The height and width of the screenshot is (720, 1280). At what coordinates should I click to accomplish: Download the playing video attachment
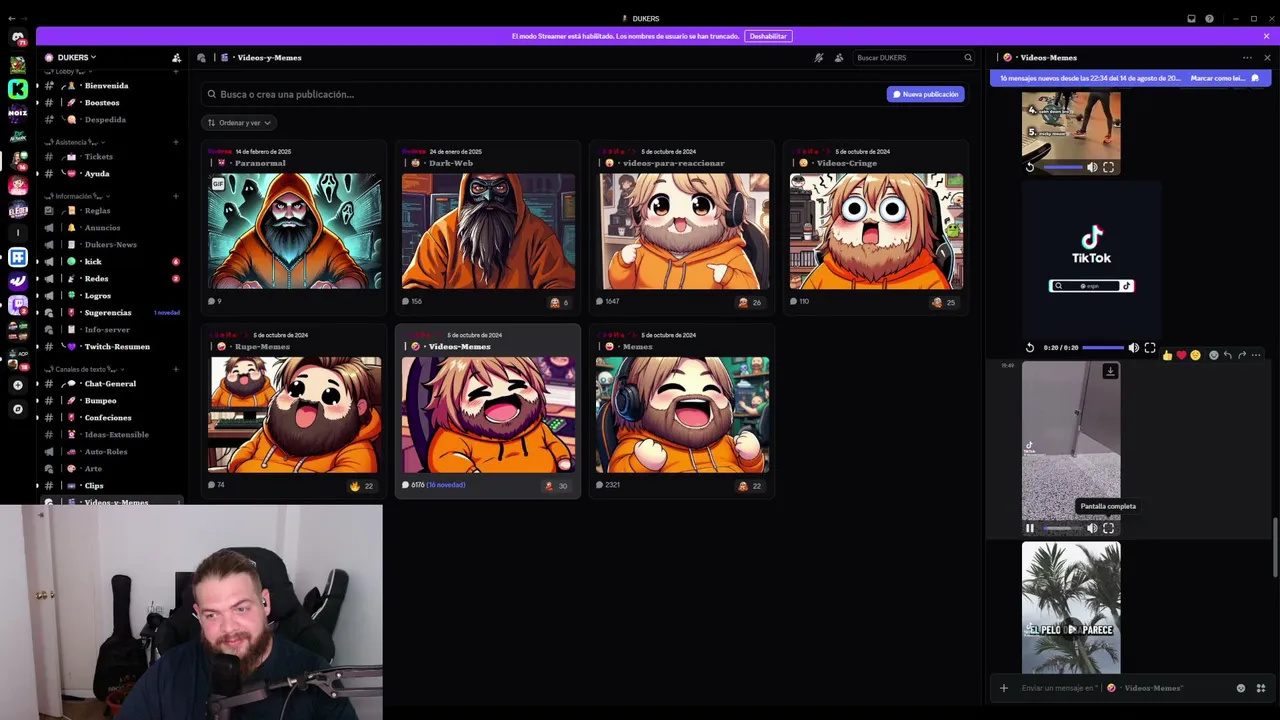pyautogui.click(x=1110, y=371)
